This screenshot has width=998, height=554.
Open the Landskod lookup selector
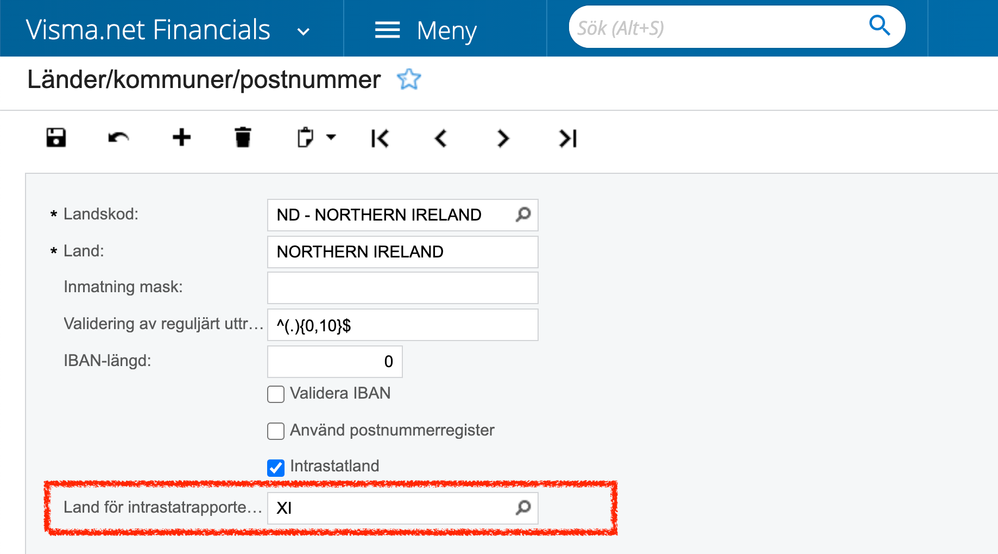click(523, 214)
